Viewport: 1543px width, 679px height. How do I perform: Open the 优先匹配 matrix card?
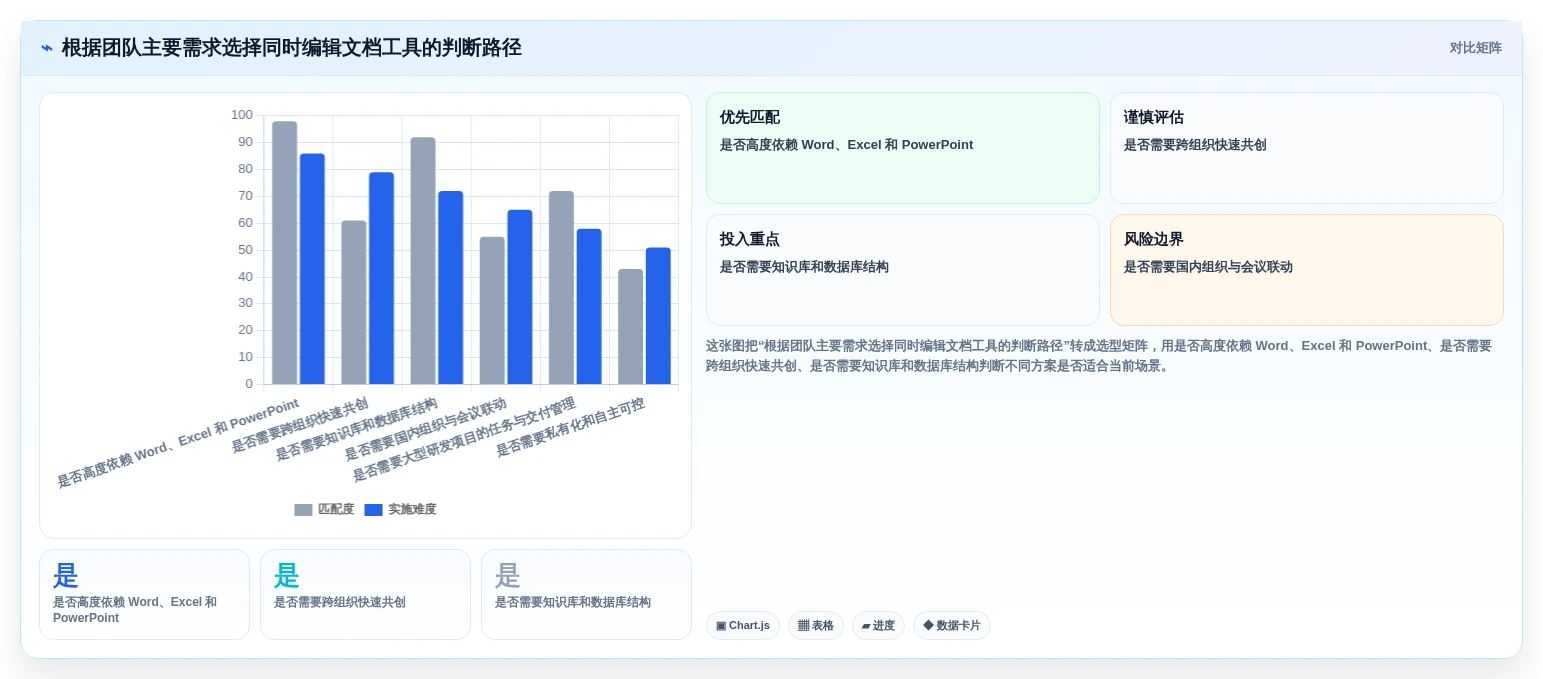903,148
